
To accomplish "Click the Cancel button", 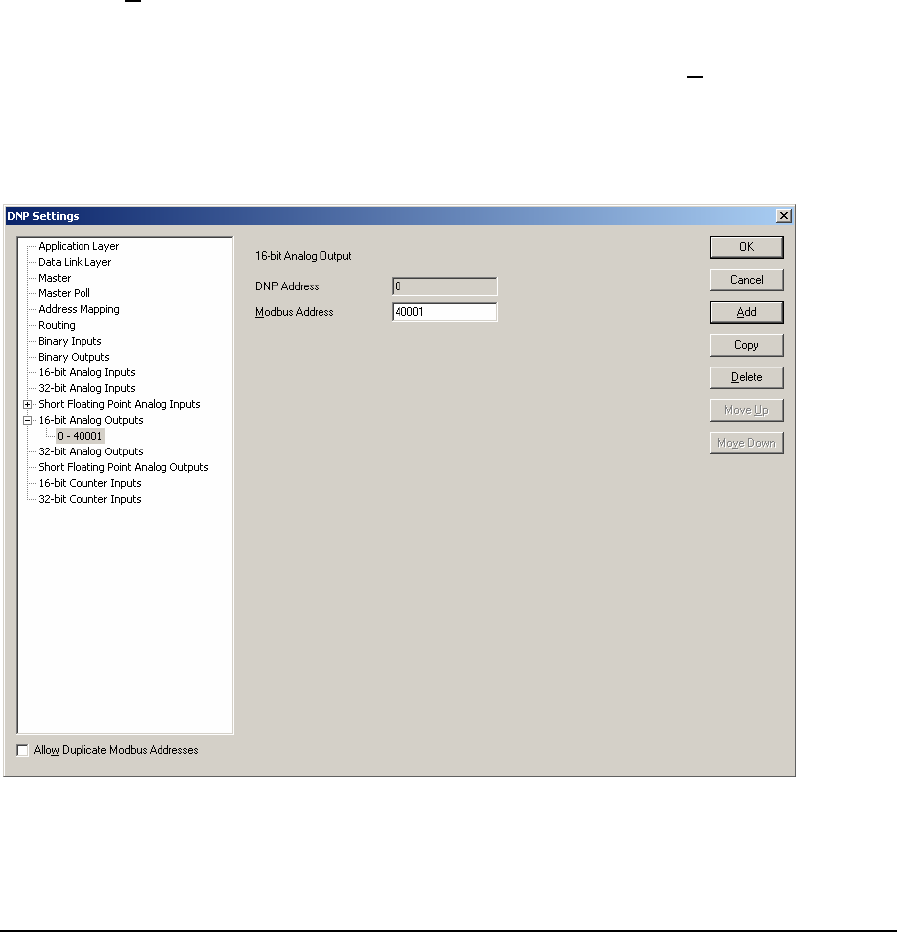I will tap(747, 280).
